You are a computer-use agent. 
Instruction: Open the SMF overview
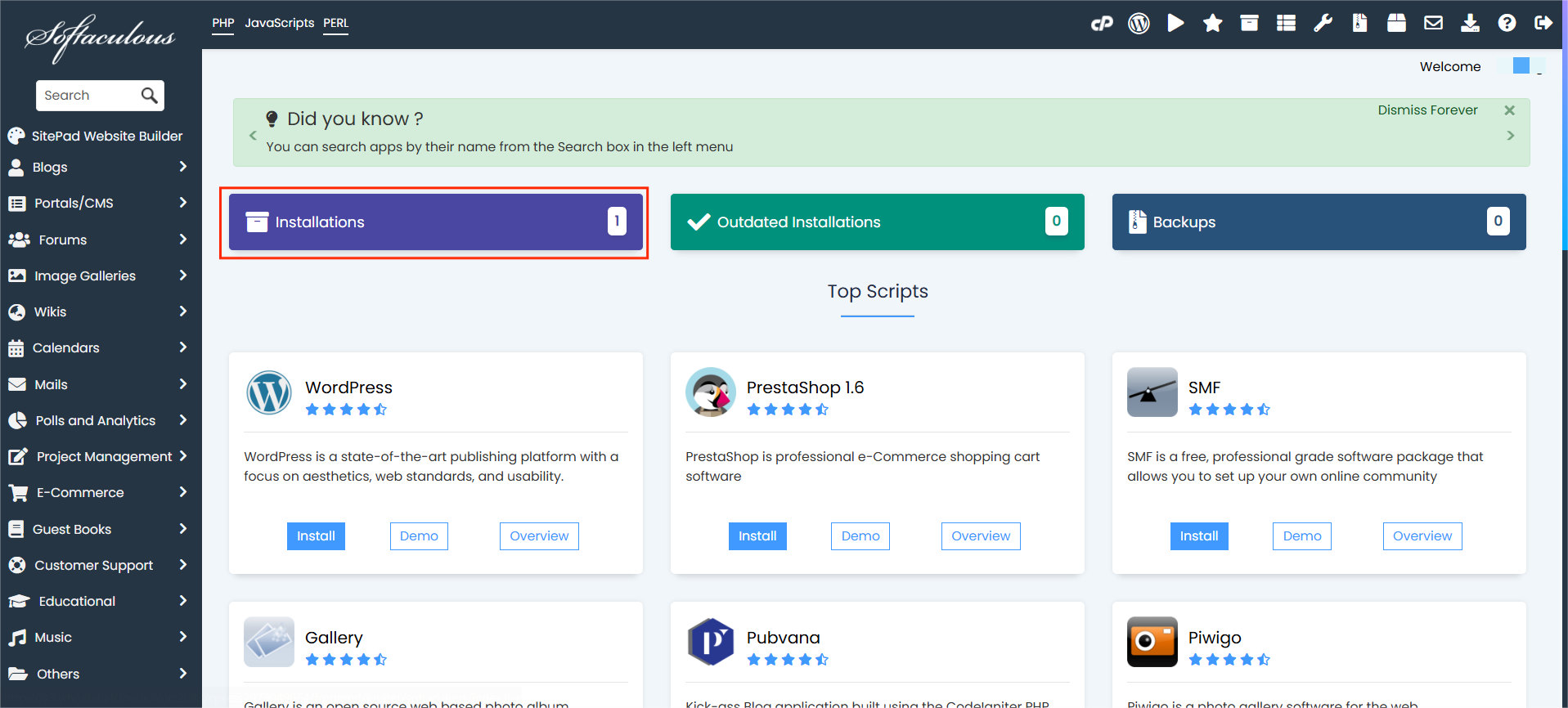pyautogui.click(x=1422, y=536)
